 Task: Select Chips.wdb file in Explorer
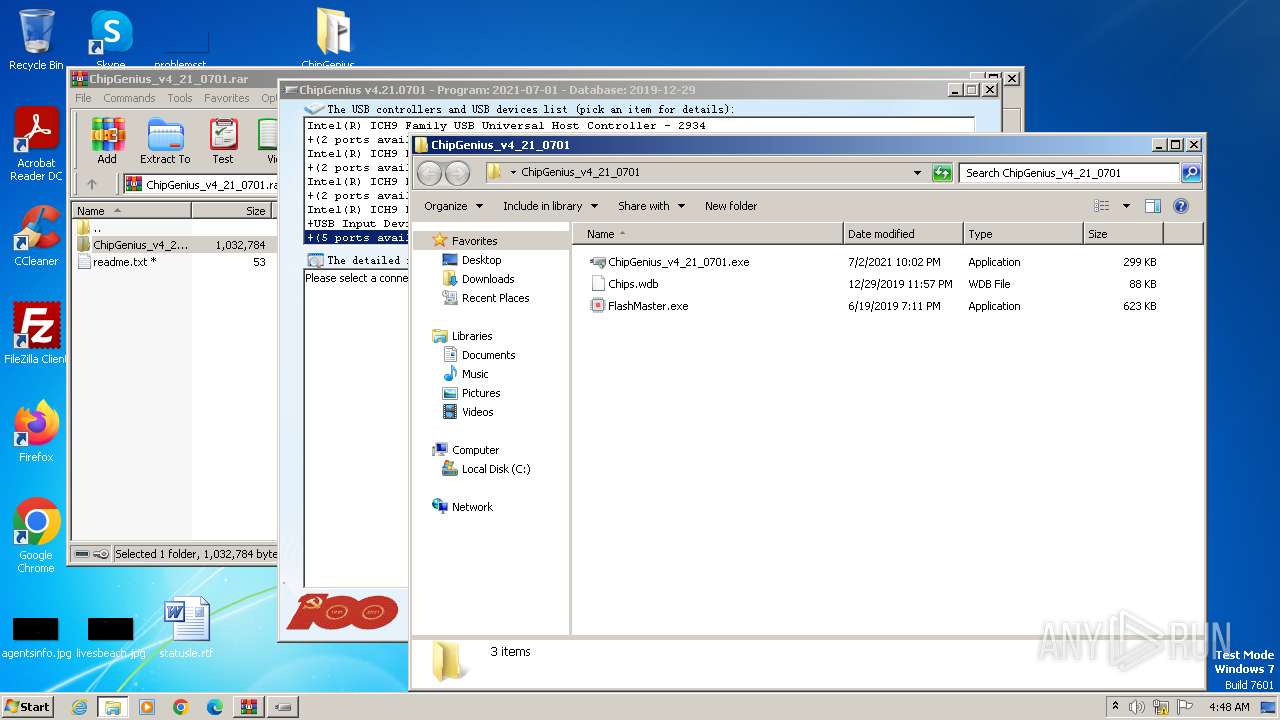[x=633, y=284]
